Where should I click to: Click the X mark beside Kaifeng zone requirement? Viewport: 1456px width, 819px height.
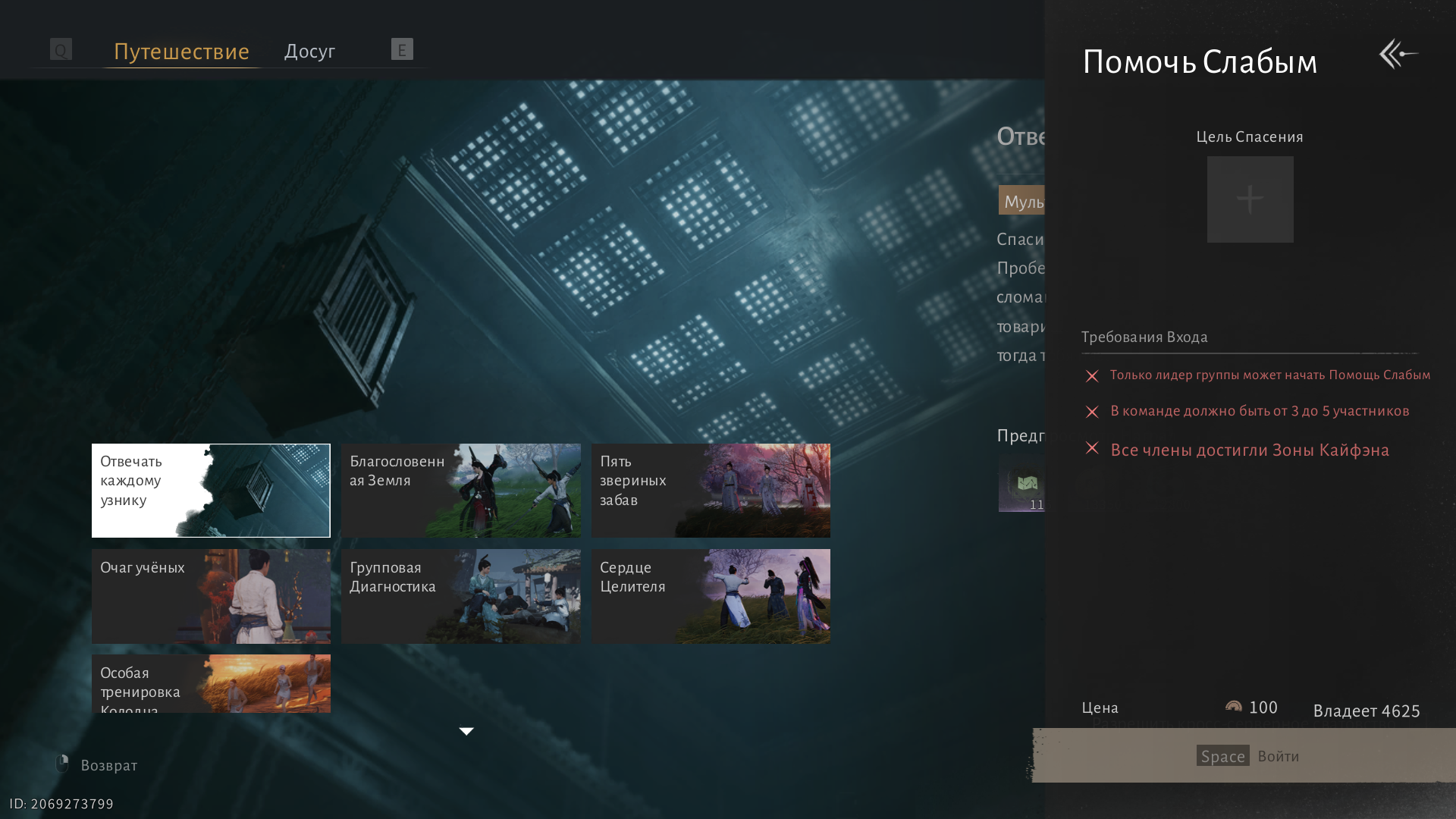point(1092,448)
